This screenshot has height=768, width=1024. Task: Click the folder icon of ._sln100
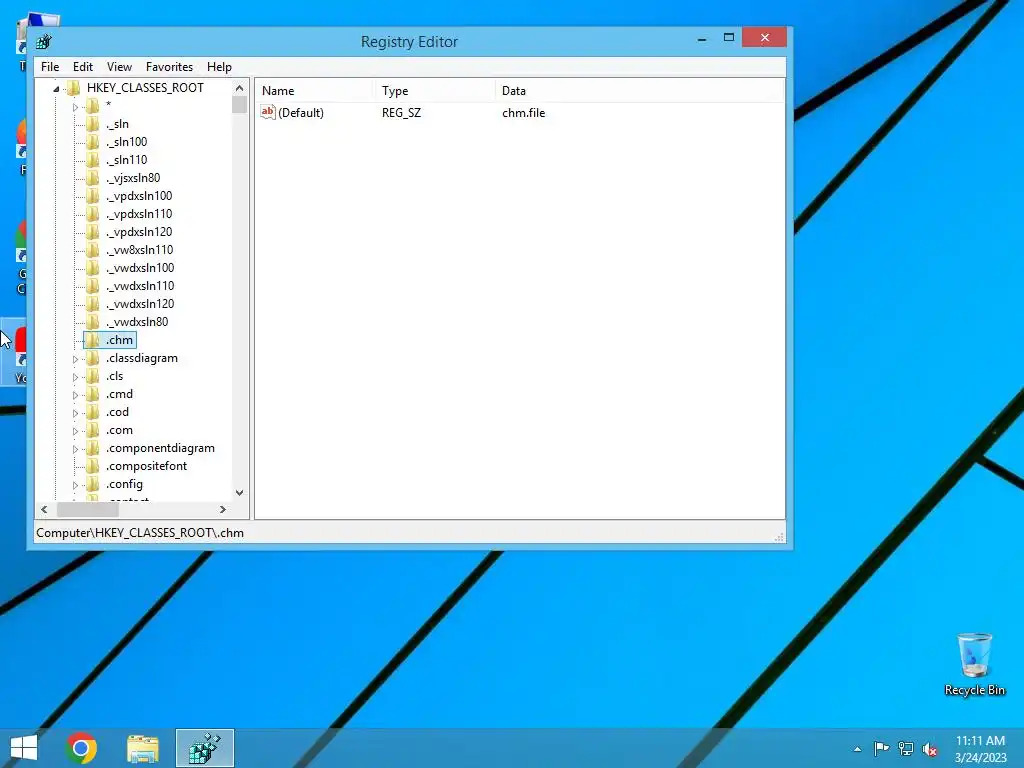click(93, 142)
